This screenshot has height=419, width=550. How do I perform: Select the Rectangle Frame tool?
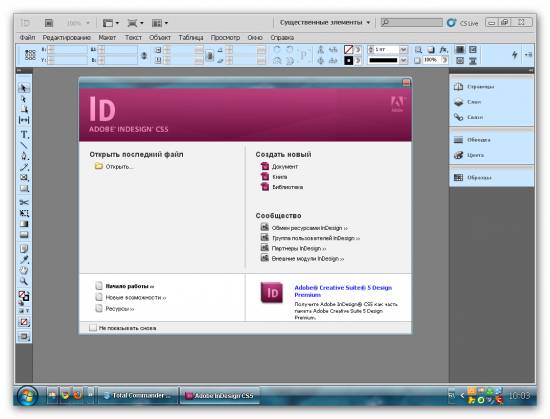click(24, 178)
